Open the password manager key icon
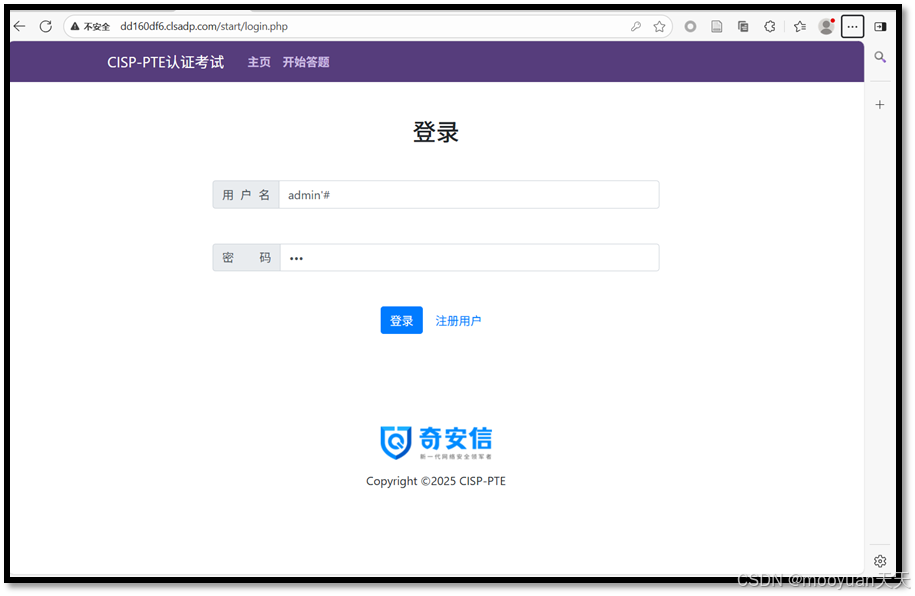915x596 pixels. click(637, 26)
